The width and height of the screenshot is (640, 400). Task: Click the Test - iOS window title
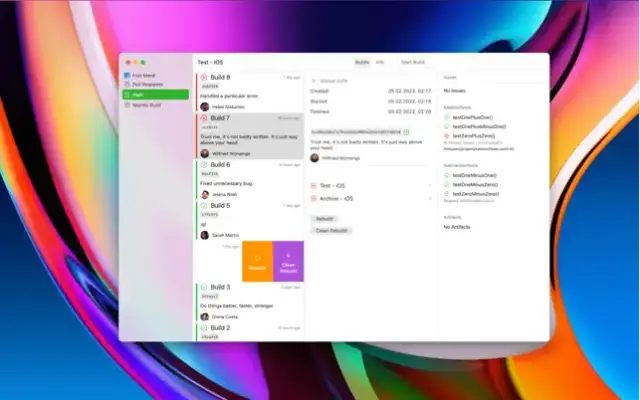pos(210,62)
